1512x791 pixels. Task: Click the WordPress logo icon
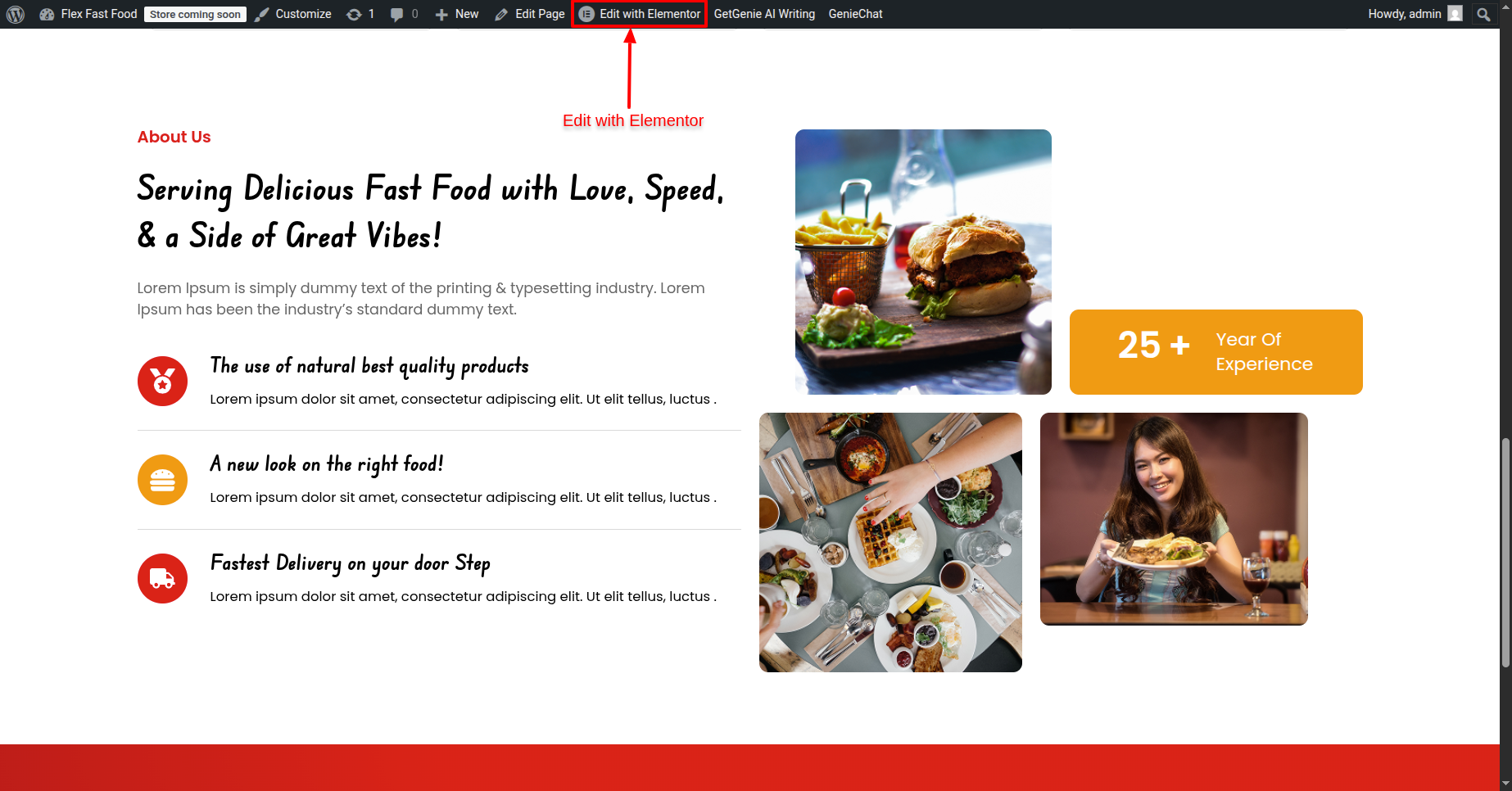(x=15, y=14)
